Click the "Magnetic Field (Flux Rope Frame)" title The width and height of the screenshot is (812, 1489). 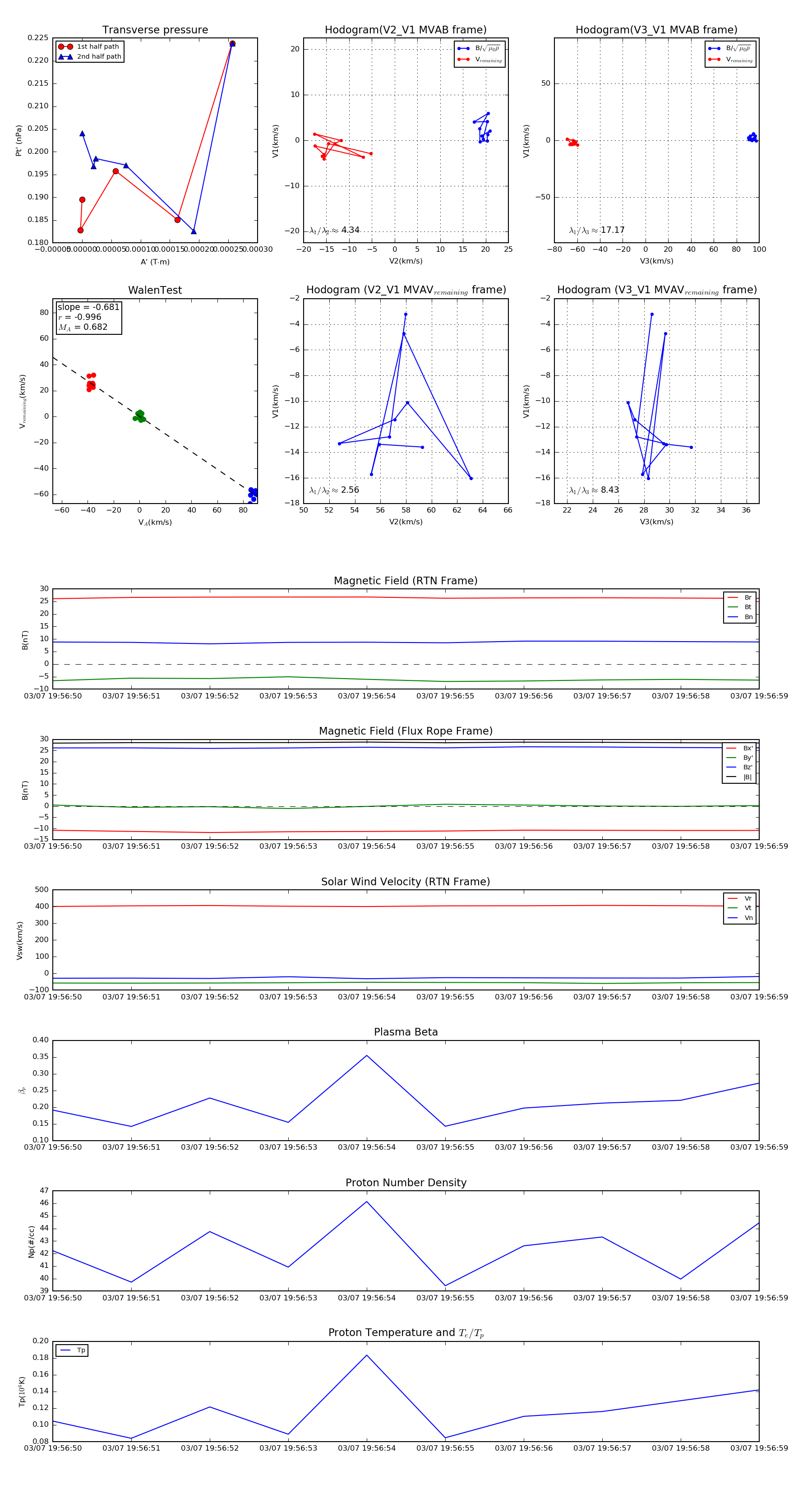click(406, 731)
